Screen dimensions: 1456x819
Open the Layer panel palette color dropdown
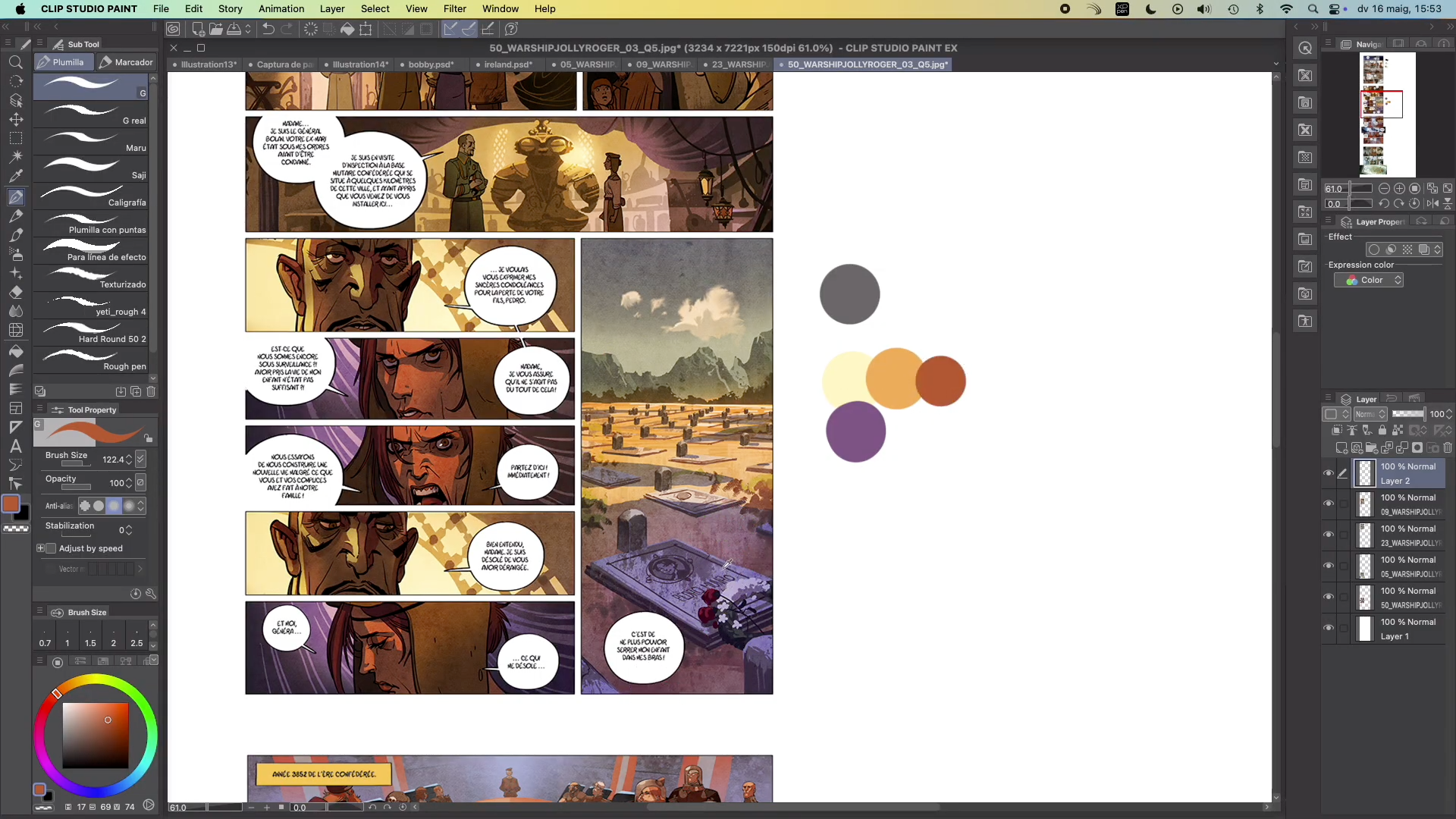[x=1336, y=414]
